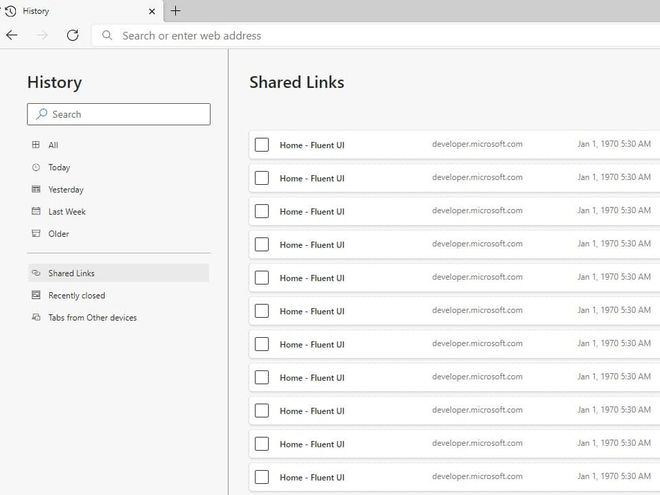660x495 pixels.
Task: Click the calendar icon next to Last Week
Action: [x=36, y=211]
